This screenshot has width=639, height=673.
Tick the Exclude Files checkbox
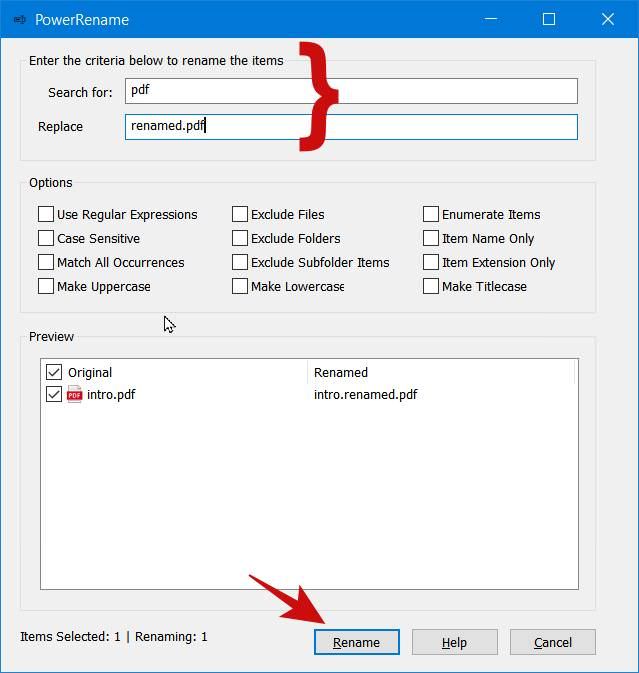coord(240,214)
